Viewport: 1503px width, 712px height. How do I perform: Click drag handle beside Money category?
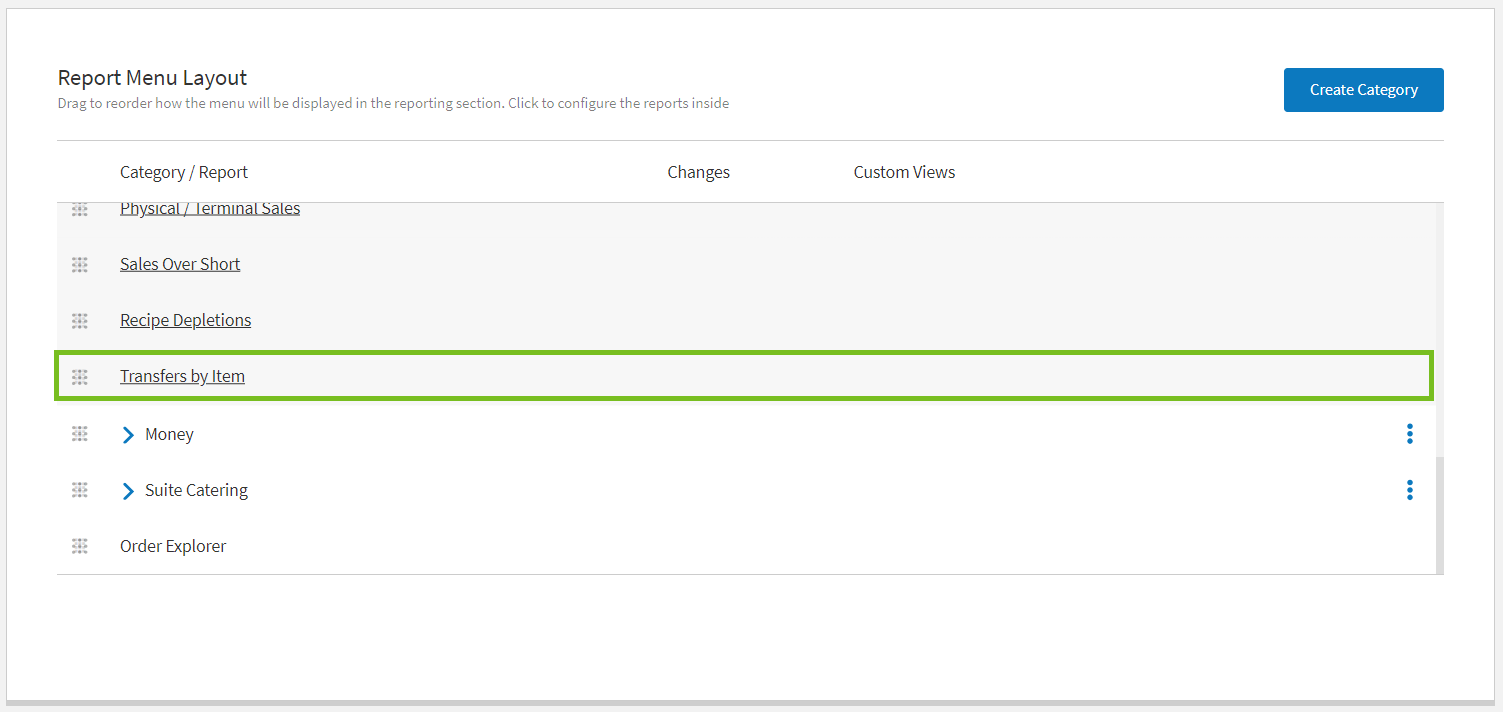(80, 434)
